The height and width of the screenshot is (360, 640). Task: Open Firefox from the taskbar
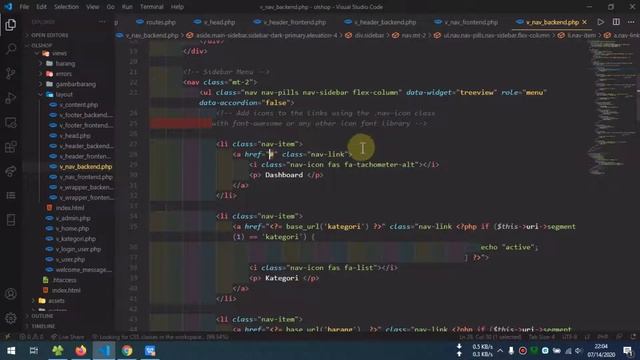pos(81,351)
